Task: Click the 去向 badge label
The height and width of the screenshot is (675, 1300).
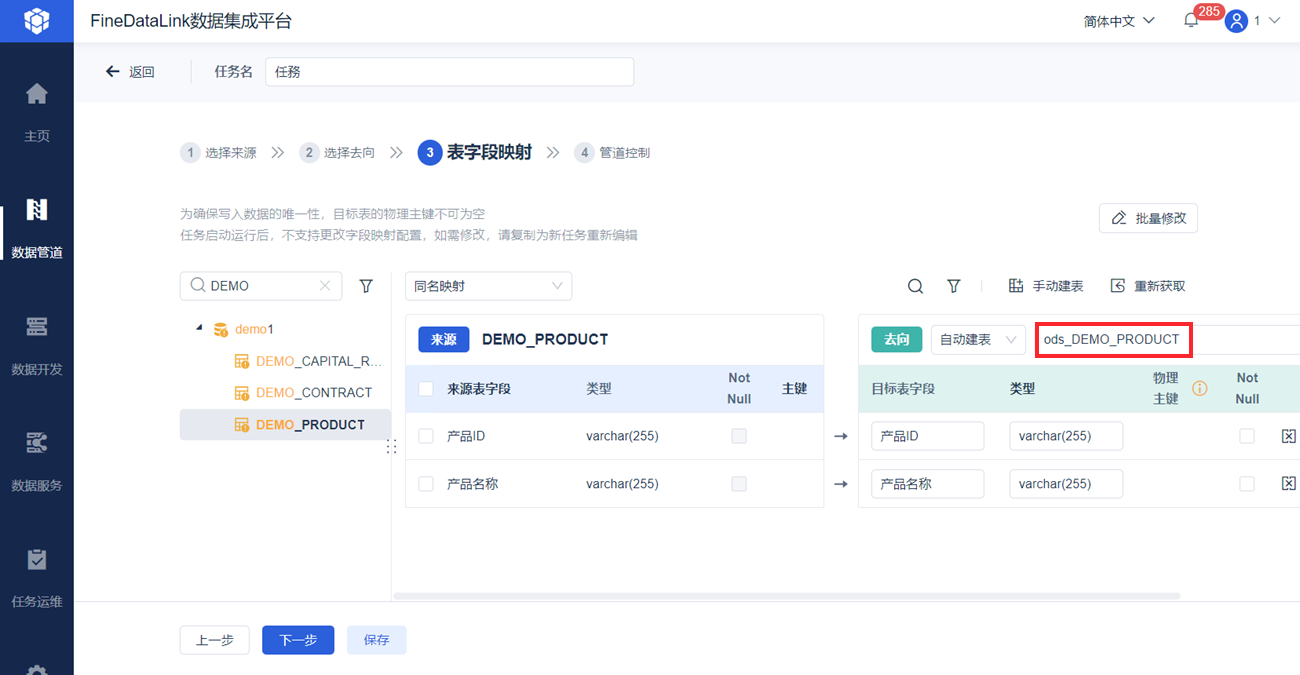Action: [896, 339]
